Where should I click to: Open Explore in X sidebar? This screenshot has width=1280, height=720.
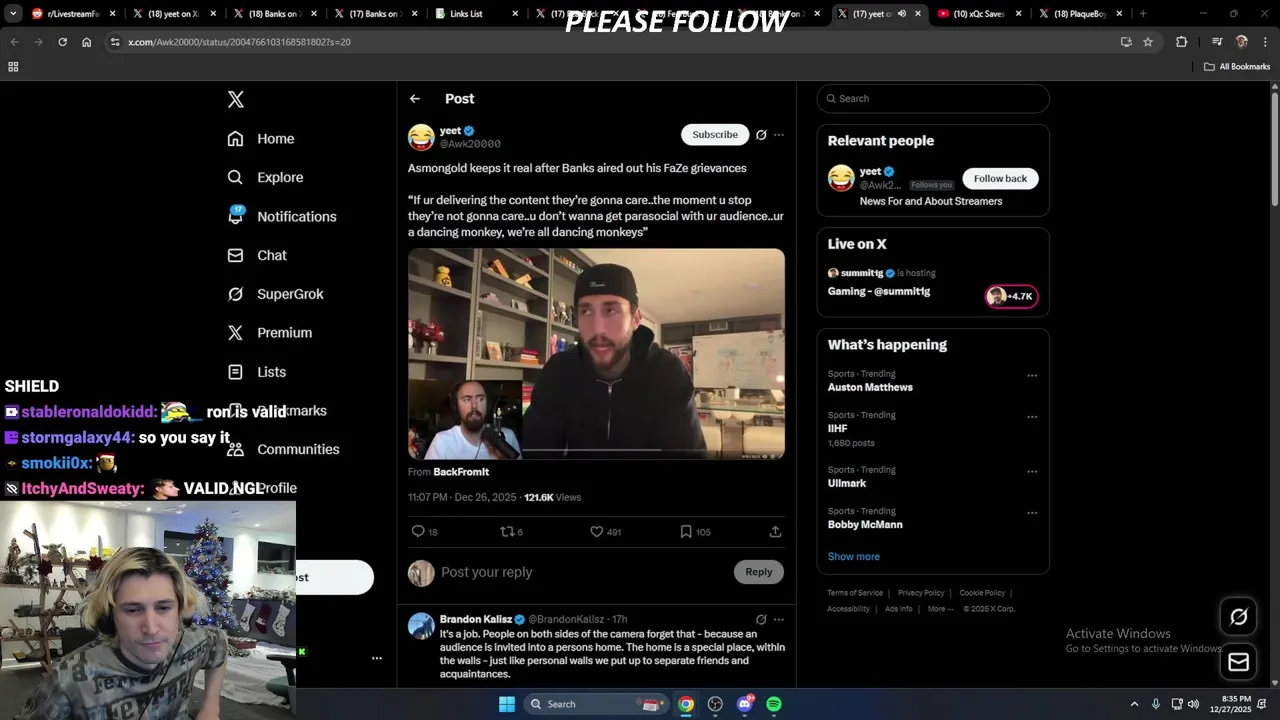265,177
